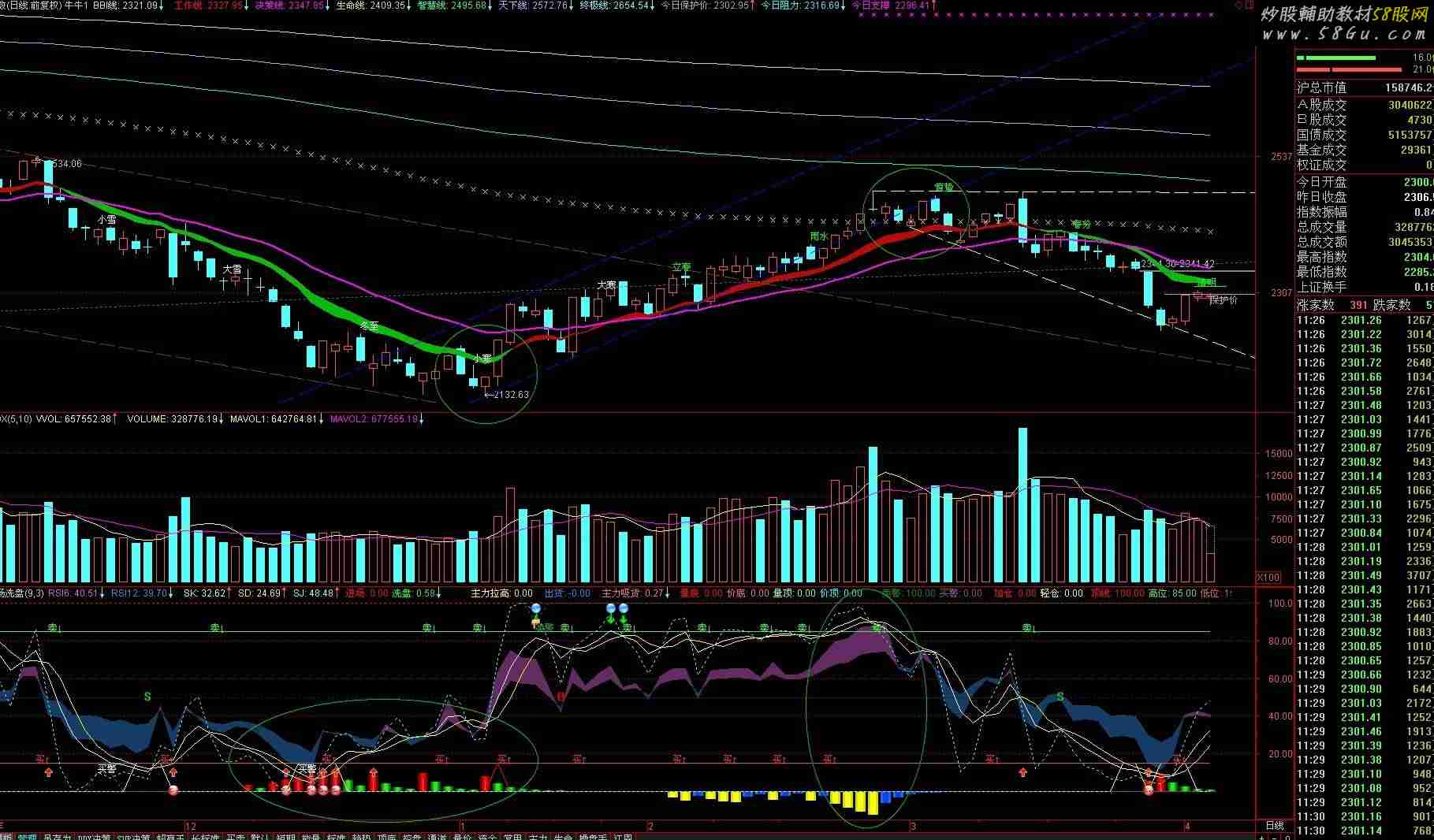Screen dimensions: 1434x840
Task: Select the tick row priced 2301.46
Action: (1365, 731)
